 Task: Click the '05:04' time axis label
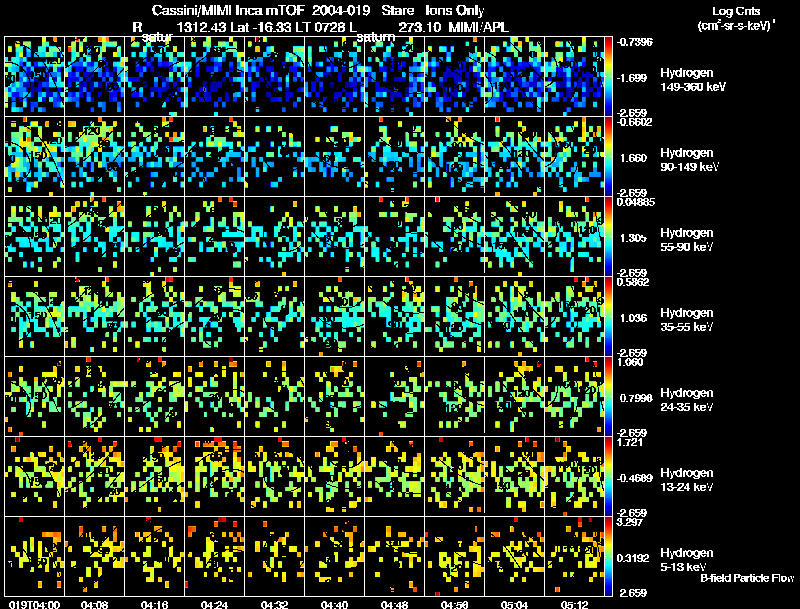(514, 604)
